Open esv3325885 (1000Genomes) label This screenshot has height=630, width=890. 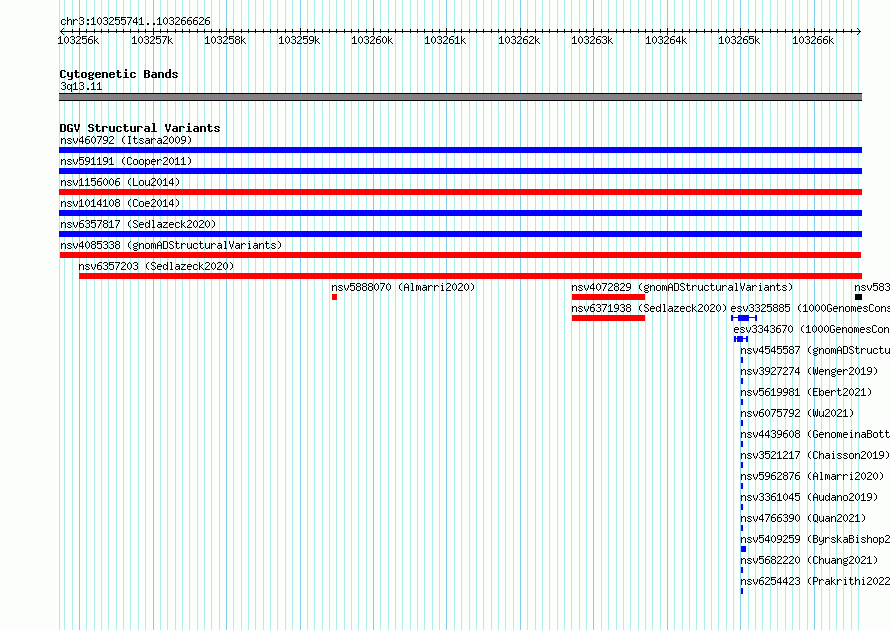810,308
